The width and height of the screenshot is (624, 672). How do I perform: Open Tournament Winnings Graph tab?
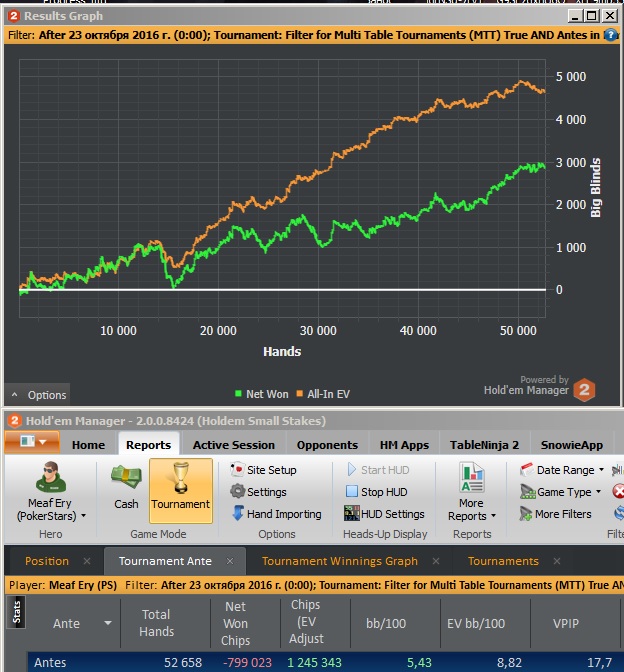pos(339,561)
